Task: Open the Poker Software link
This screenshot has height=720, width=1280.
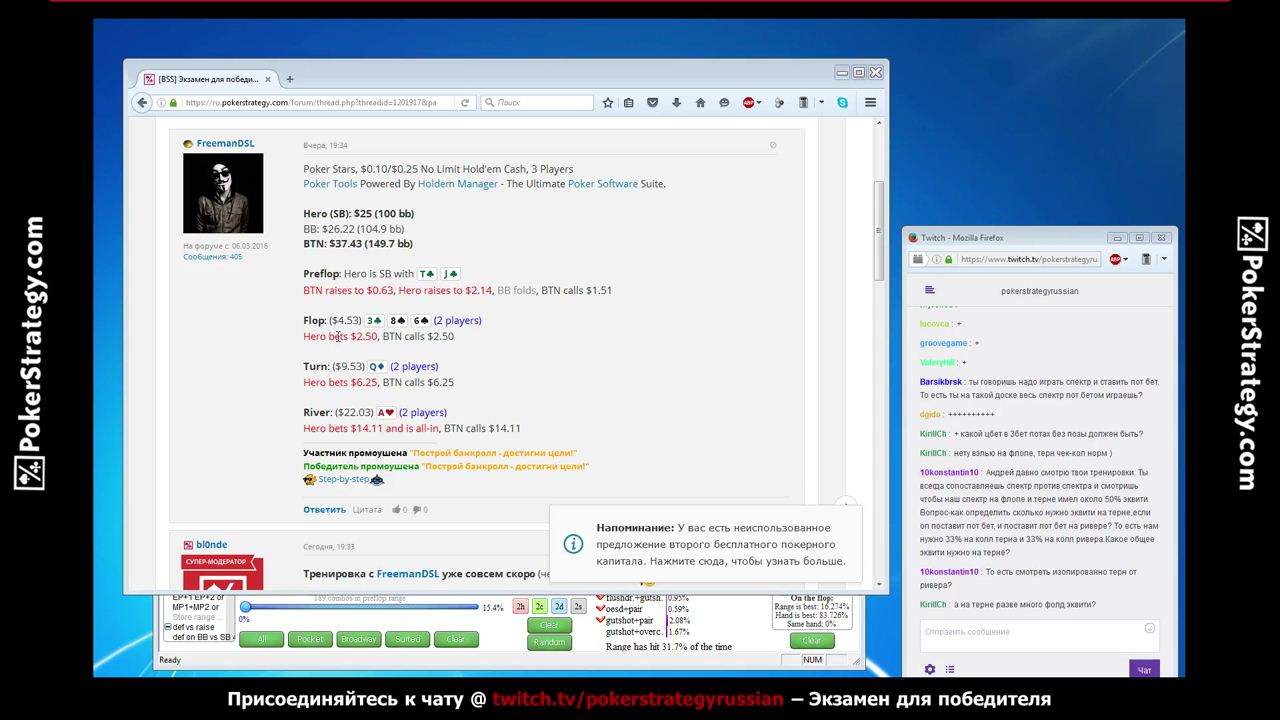Action: (x=603, y=184)
